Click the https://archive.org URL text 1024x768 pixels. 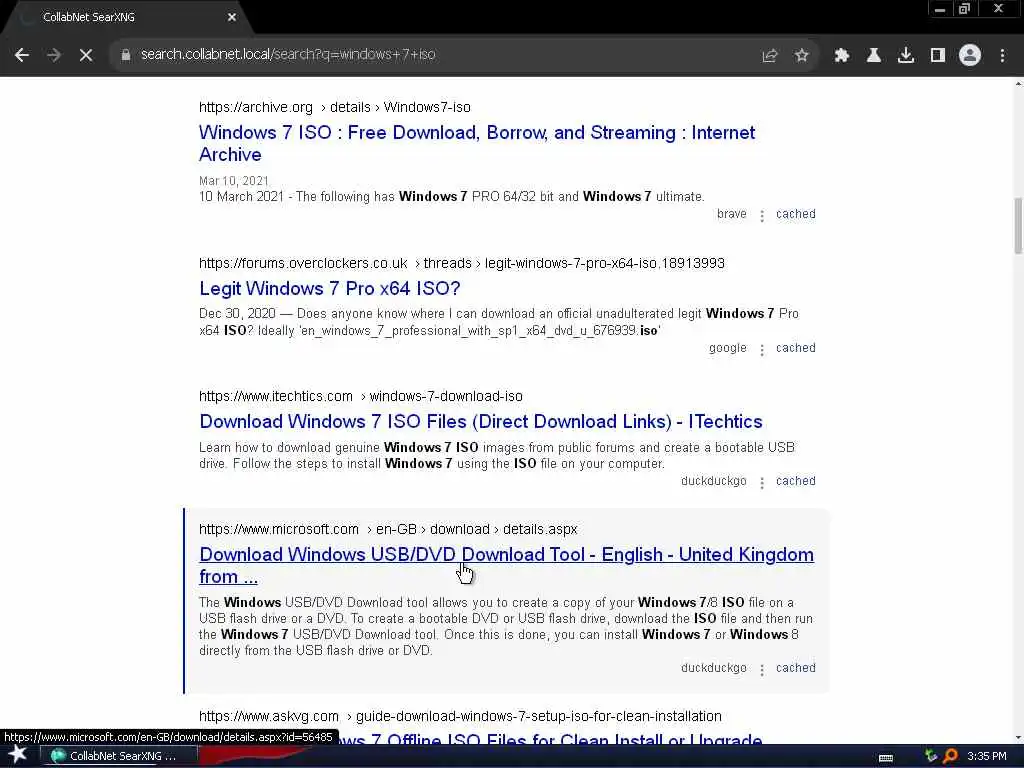click(256, 107)
